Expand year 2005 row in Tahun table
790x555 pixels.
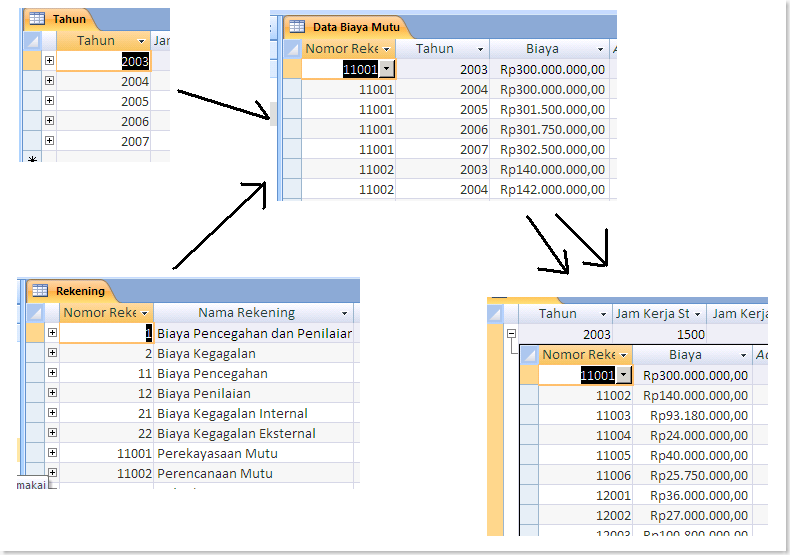pos(49,100)
